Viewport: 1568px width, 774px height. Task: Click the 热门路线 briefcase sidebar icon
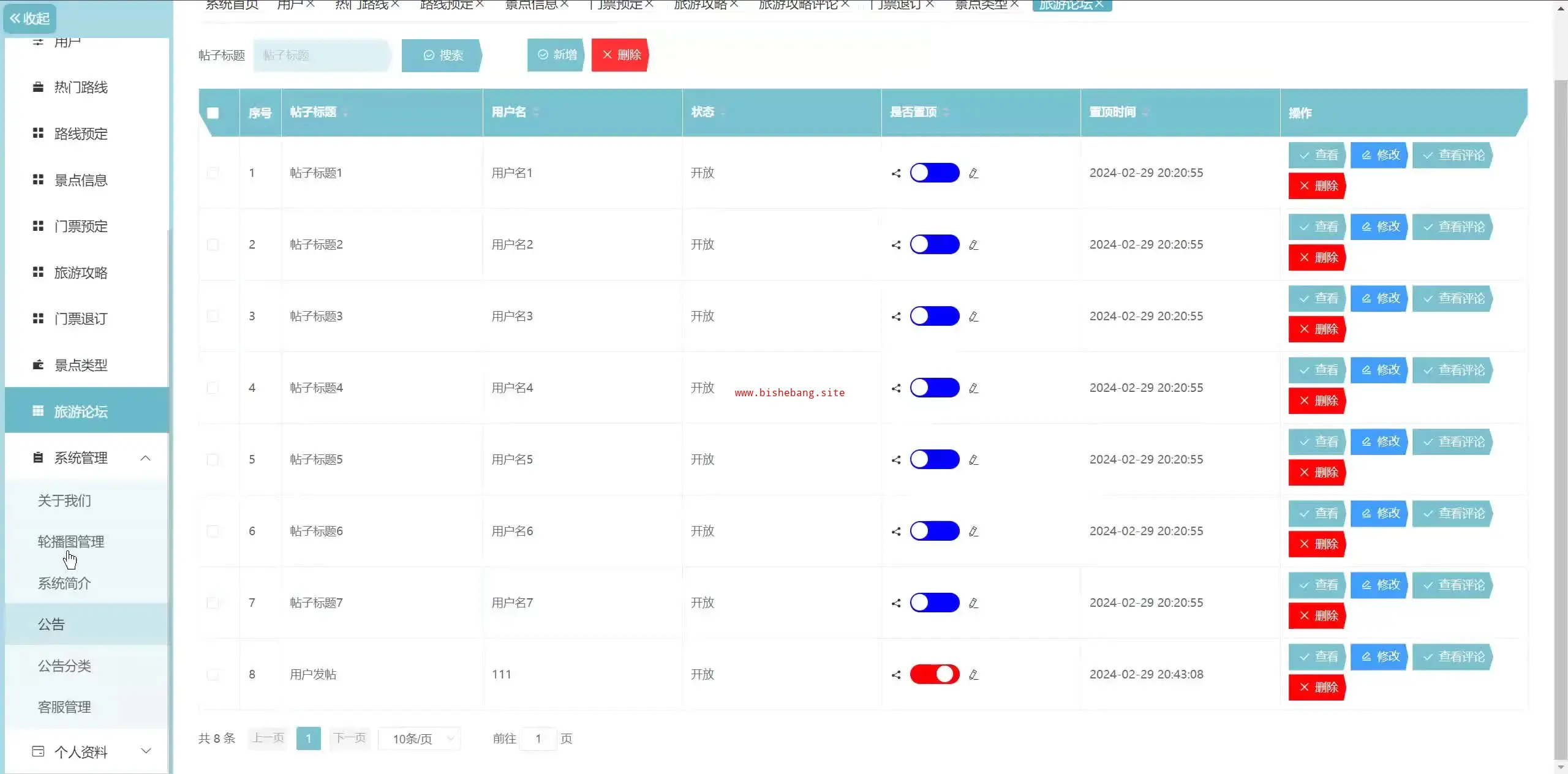[38, 87]
